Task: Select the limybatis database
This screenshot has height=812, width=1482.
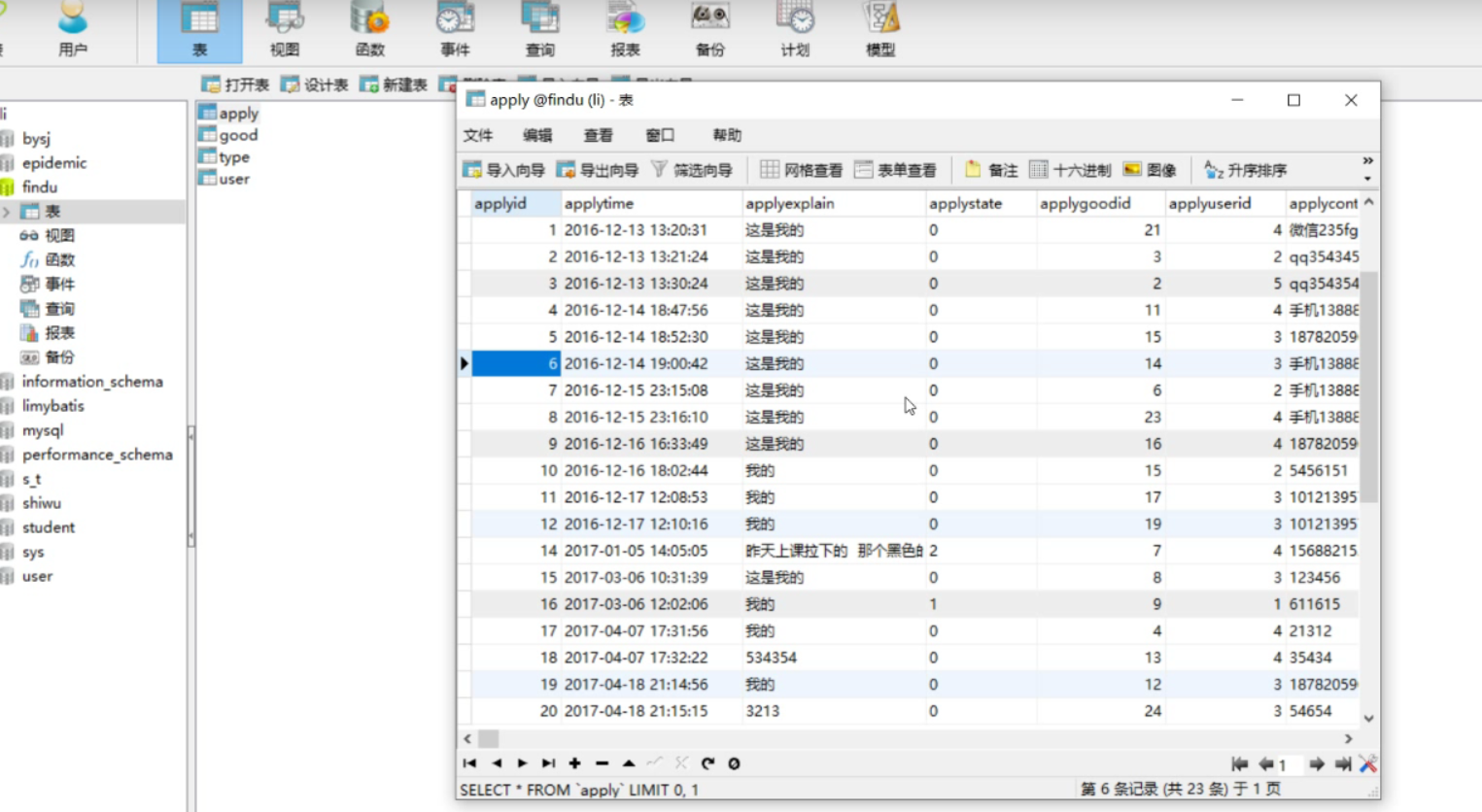Action: (x=53, y=405)
